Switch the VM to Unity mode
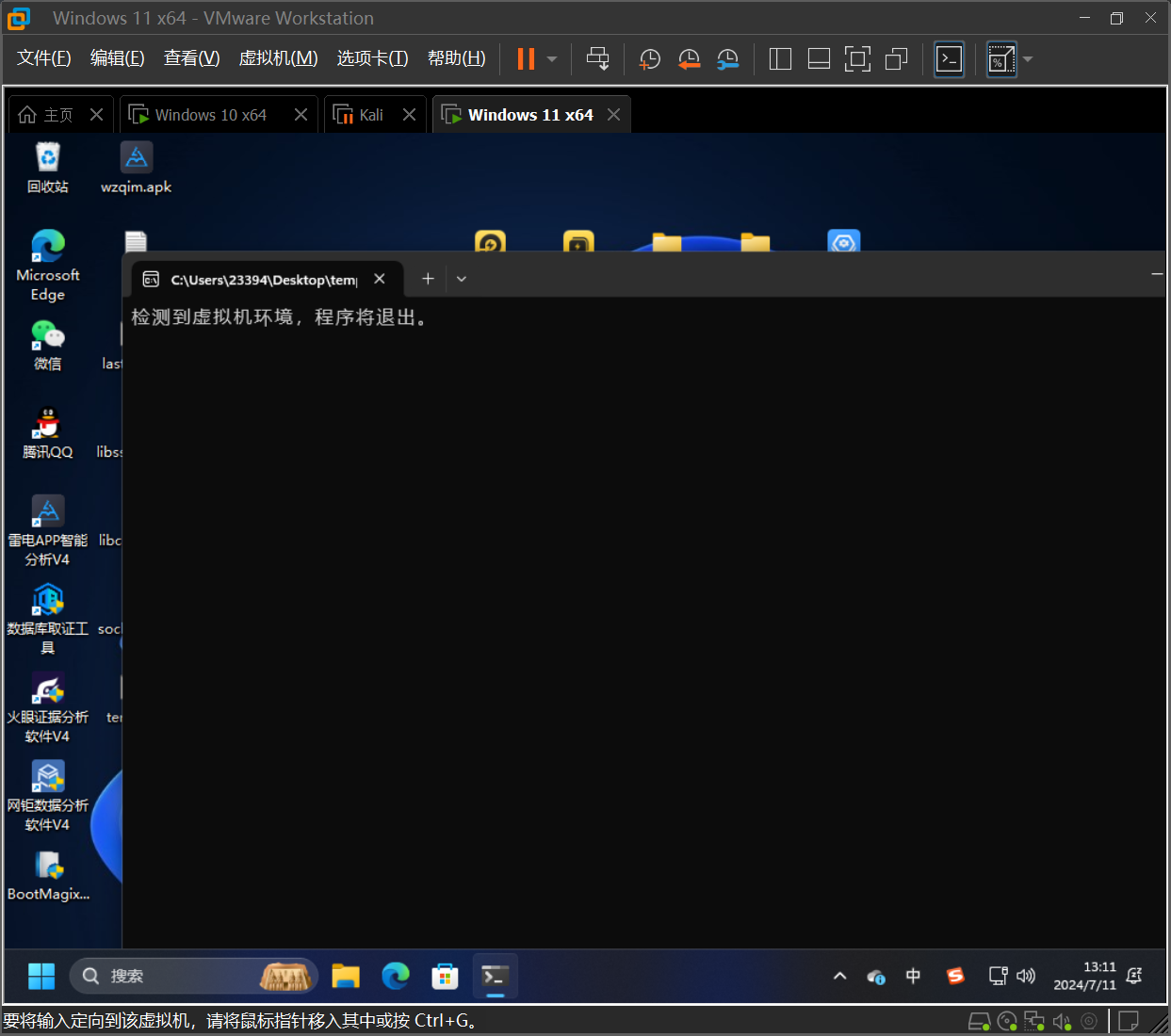This screenshot has height=1036, width=1171. [896, 58]
